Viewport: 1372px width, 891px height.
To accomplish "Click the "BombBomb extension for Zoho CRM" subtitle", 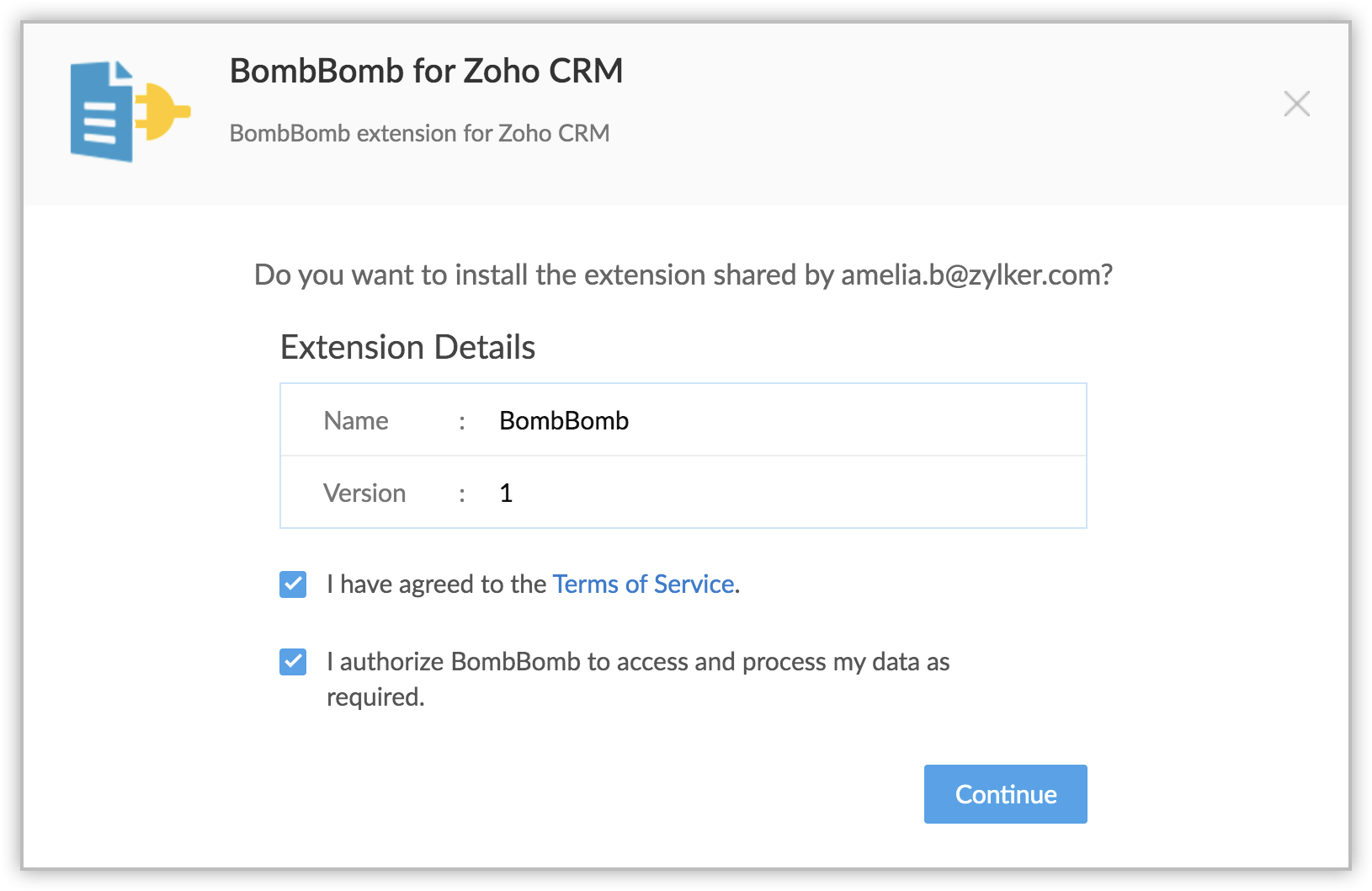I will click(x=419, y=133).
